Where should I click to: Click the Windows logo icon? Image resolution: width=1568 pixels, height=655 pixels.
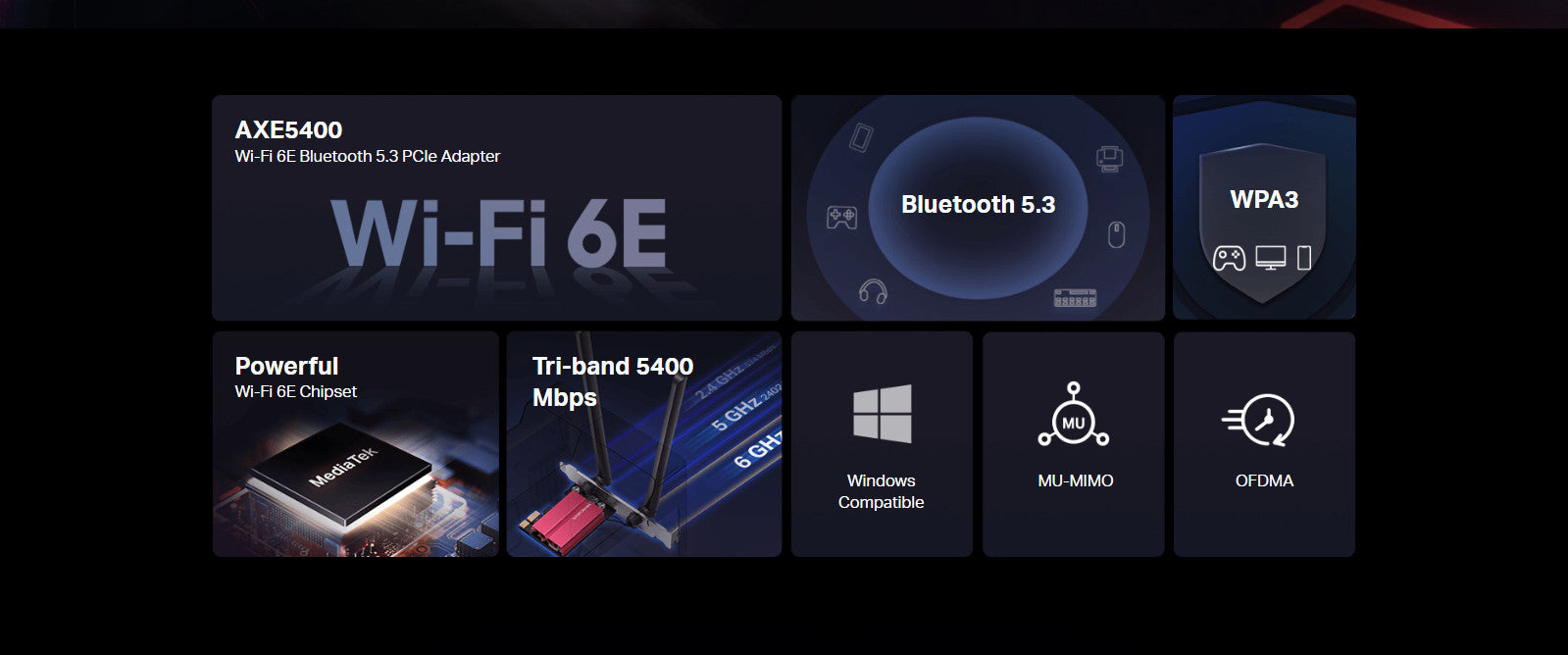pos(882,414)
